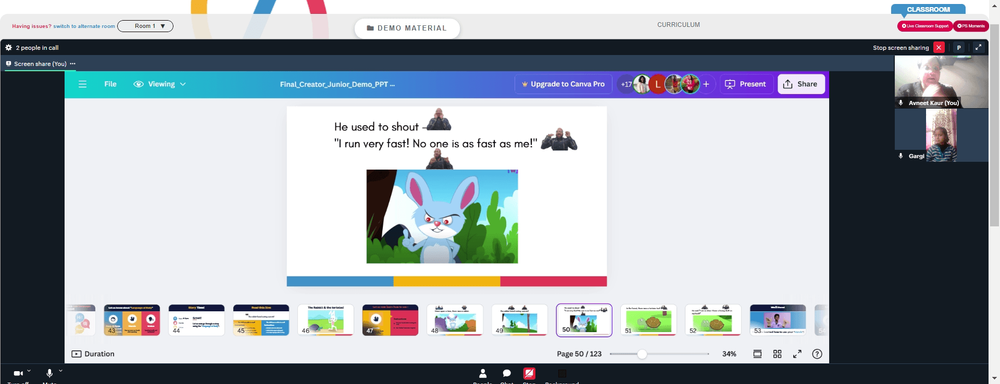1000x384 pixels.
Task: Open the File menu in Canva
Action: point(110,84)
